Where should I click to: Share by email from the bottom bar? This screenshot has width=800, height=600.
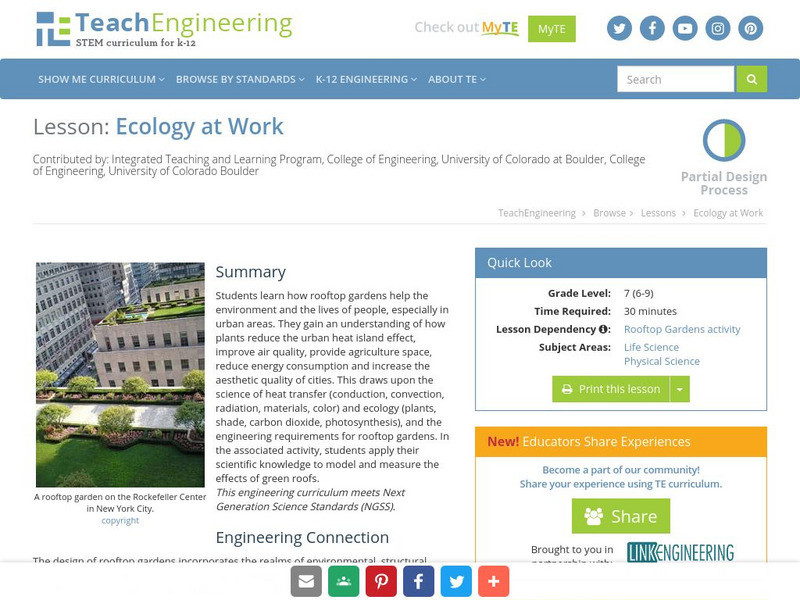click(x=305, y=581)
